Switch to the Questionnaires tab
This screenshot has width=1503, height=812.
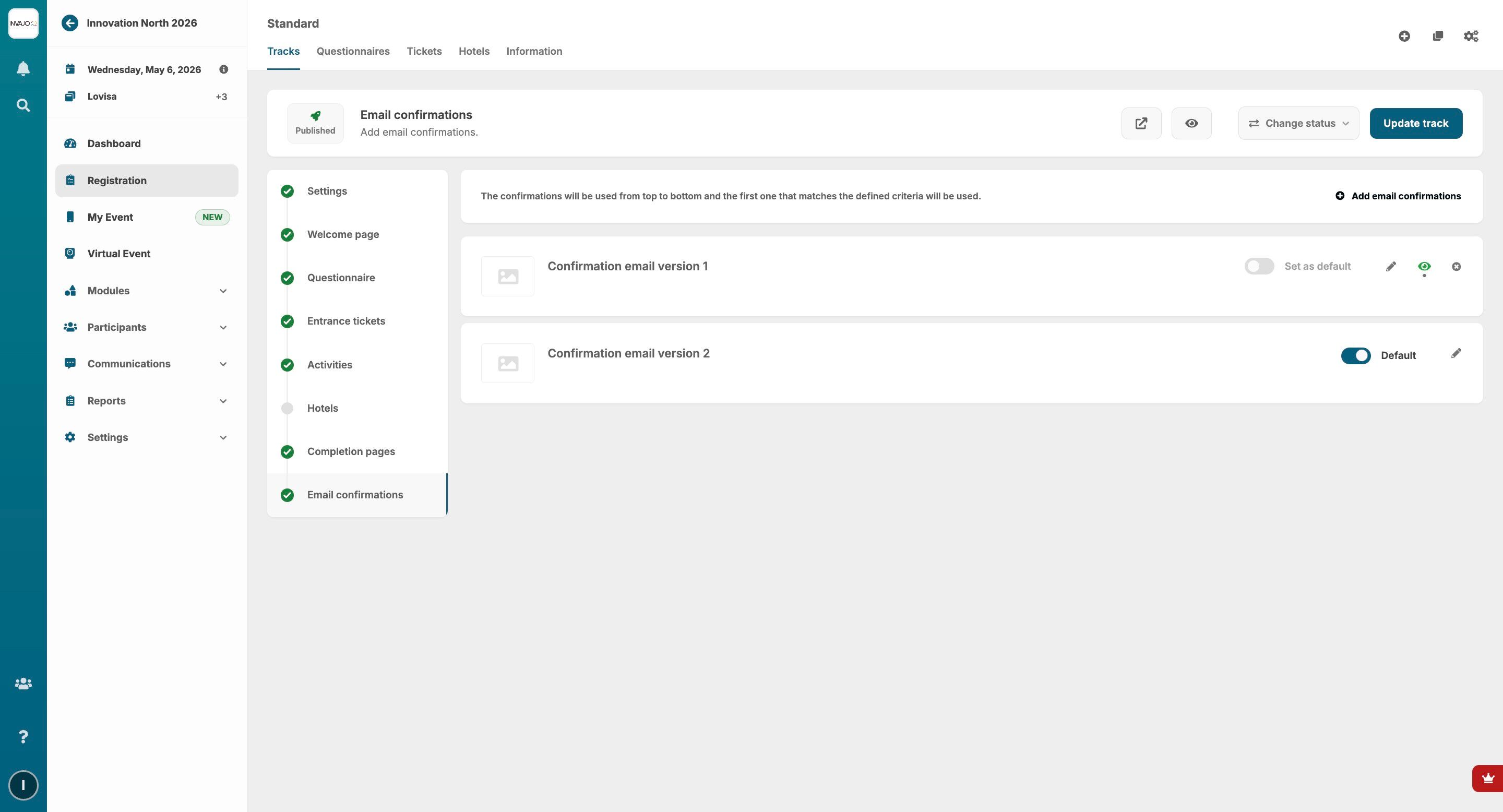352,51
